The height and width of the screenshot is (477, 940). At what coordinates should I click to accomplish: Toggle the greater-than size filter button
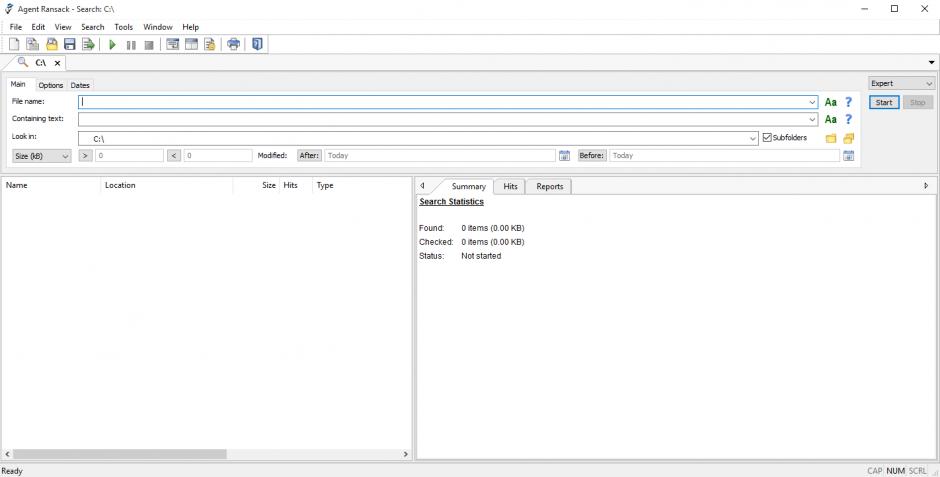click(85, 156)
